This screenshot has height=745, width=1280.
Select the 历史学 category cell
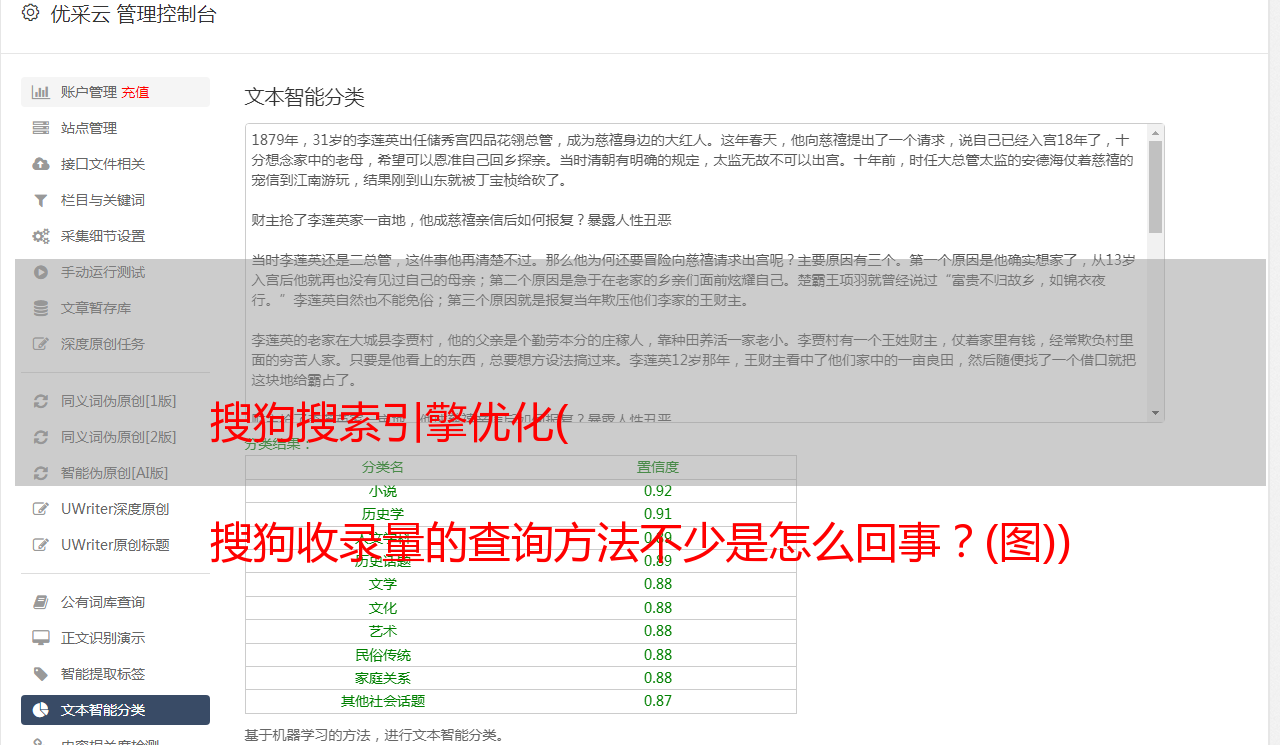[x=383, y=514]
